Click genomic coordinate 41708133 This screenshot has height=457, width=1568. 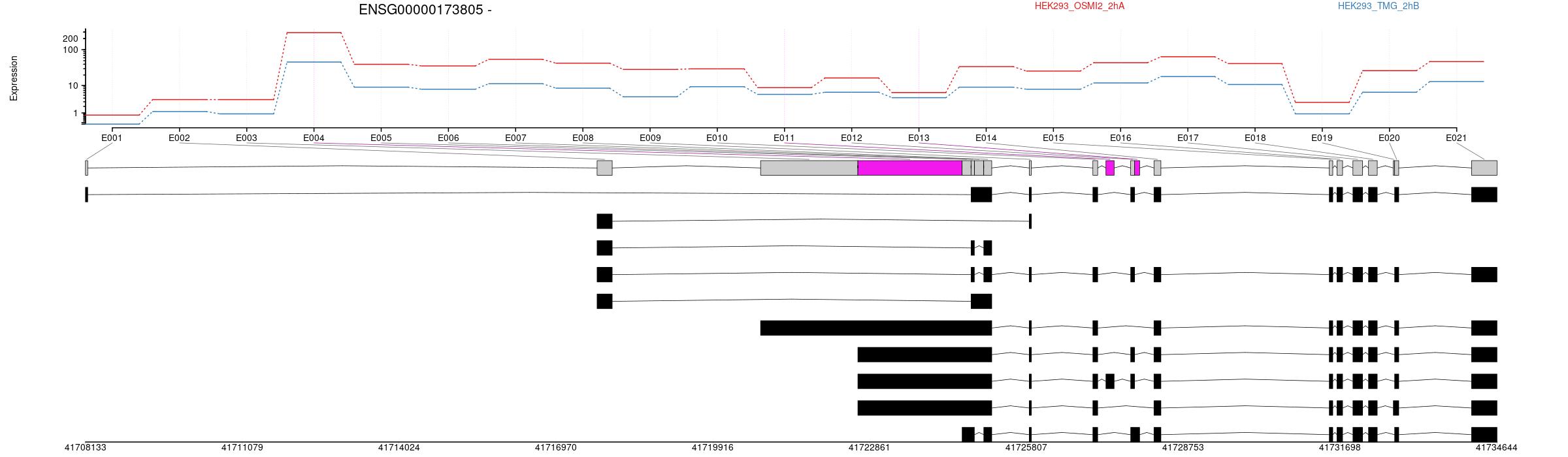click(85, 448)
